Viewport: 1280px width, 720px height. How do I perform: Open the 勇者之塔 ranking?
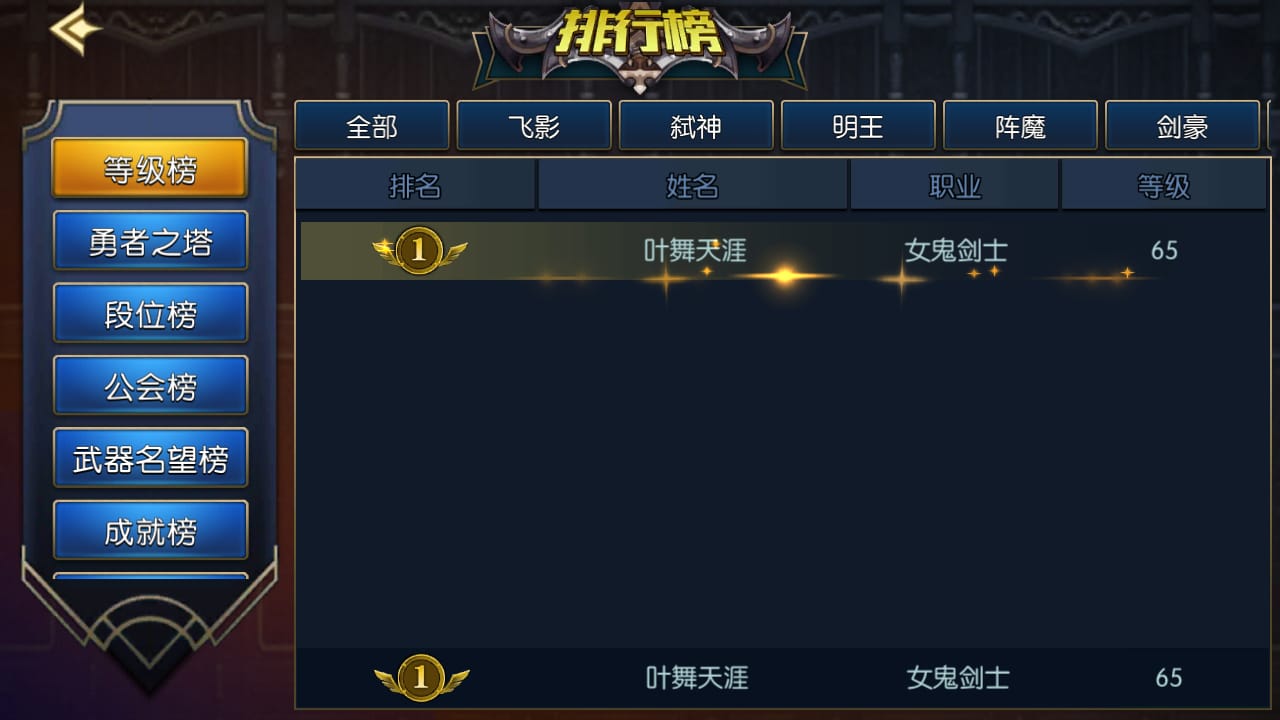point(150,242)
